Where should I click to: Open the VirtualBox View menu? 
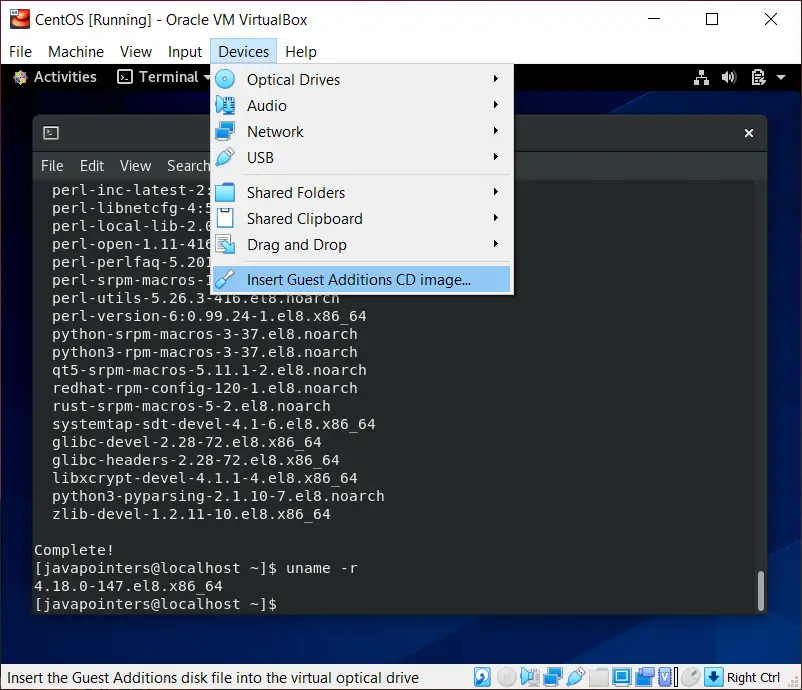click(x=136, y=52)
